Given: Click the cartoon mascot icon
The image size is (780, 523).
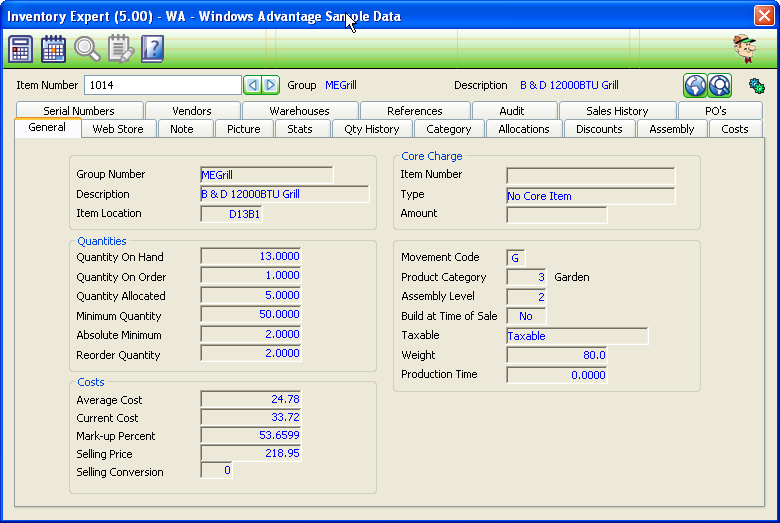Looking at the screenshot, I should 744,48.
